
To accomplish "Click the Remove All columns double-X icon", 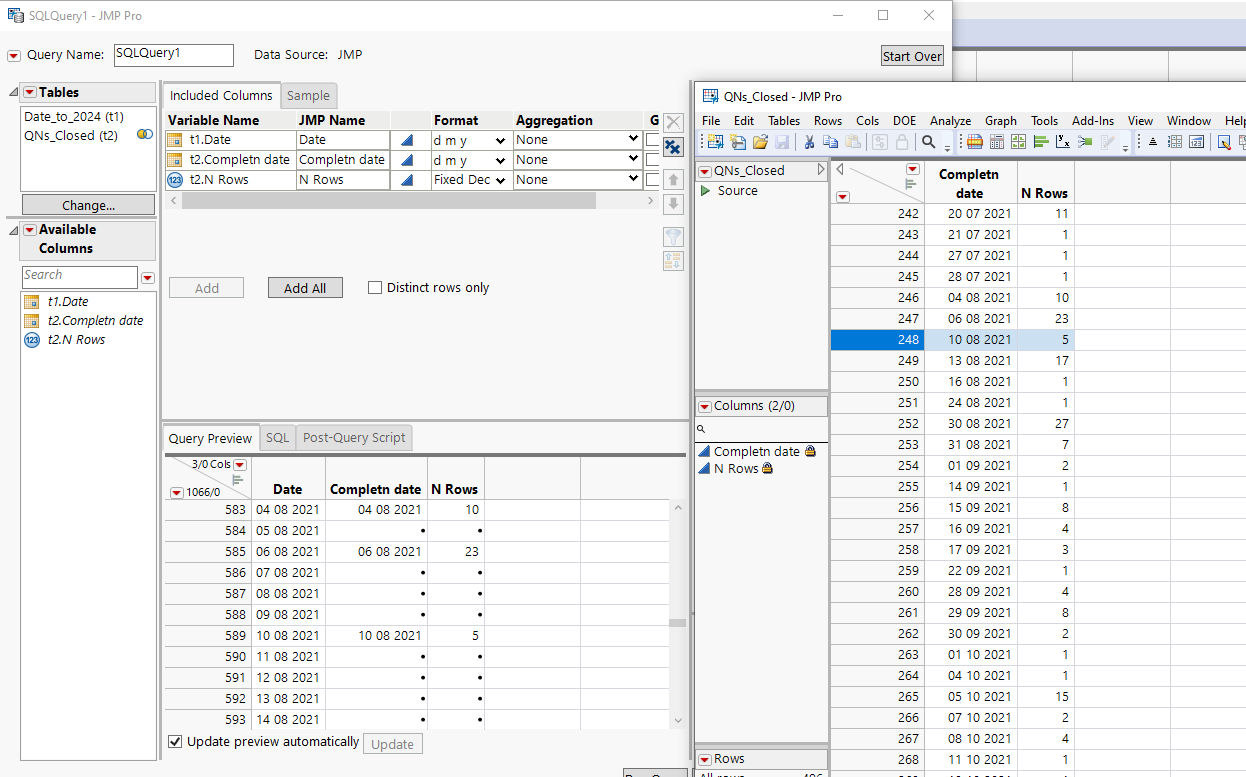I will [x=672, y=146].
